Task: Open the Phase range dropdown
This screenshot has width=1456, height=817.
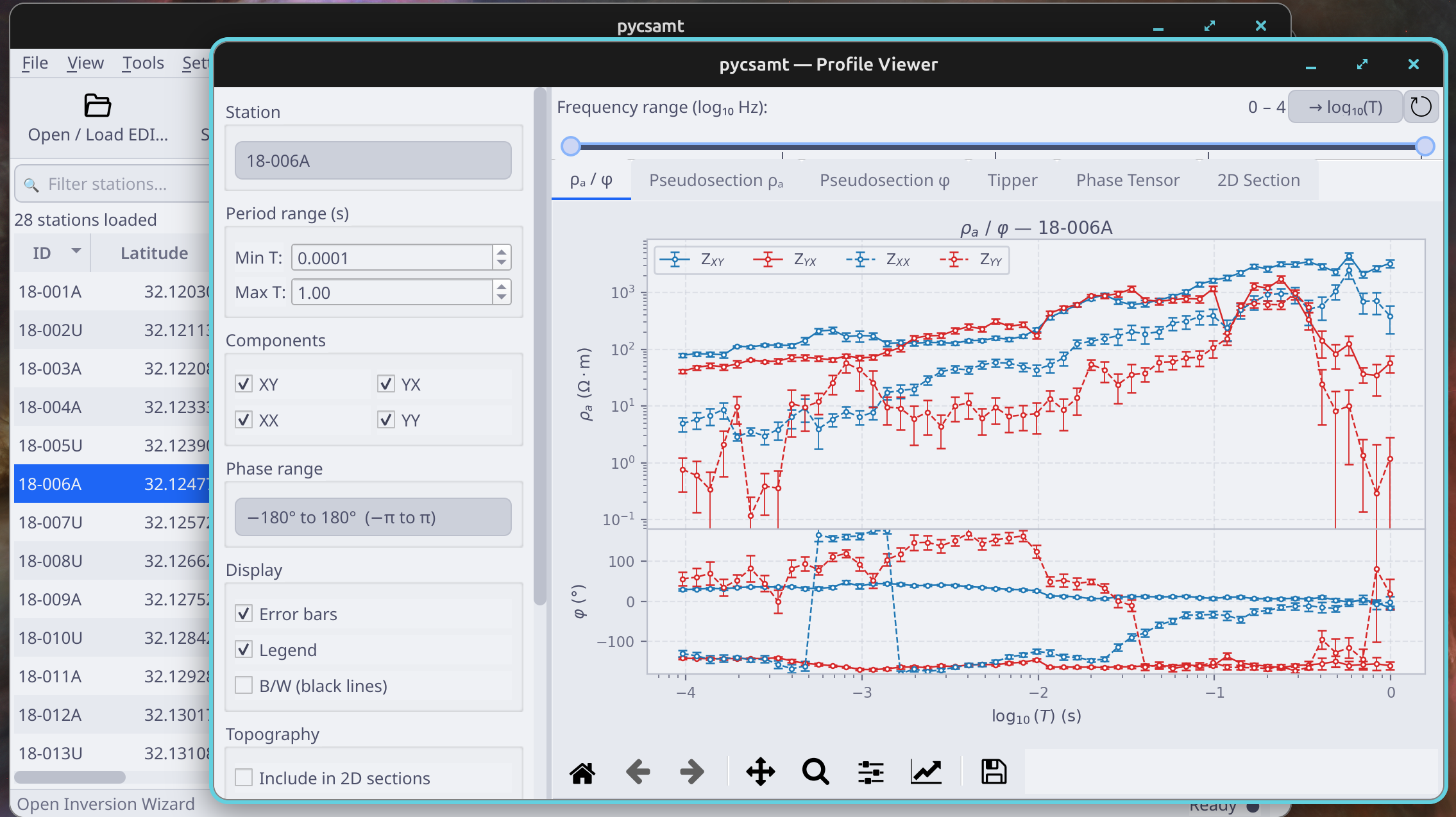Action: (x=373, y=517)
